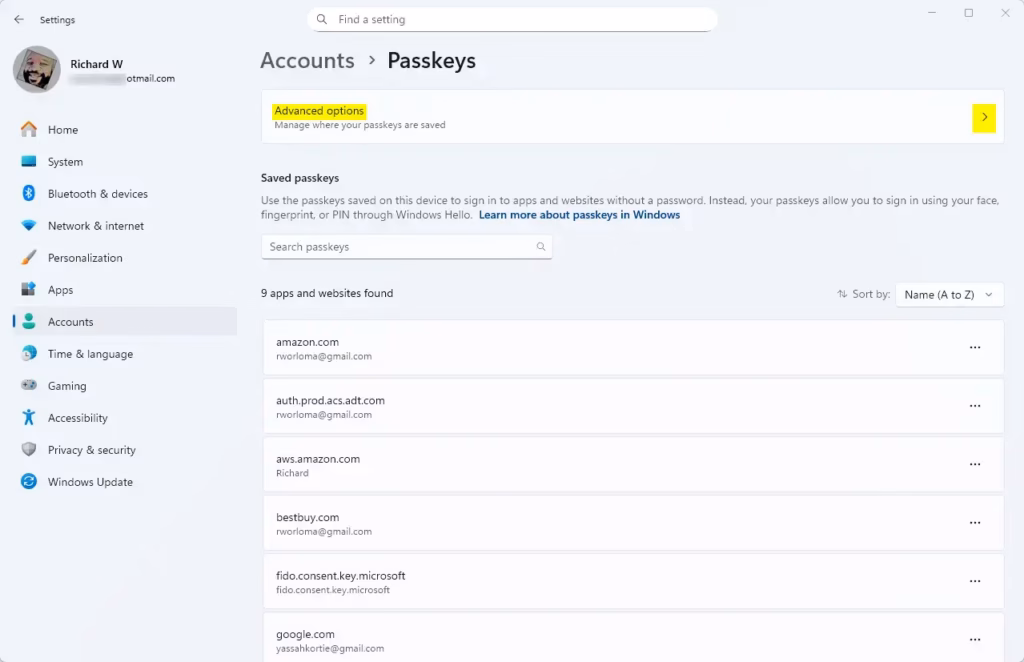The width and height of the screenshot is (1024, 662).
Task: Click the highlighted Advanced options link
Action: click(318, 110)
